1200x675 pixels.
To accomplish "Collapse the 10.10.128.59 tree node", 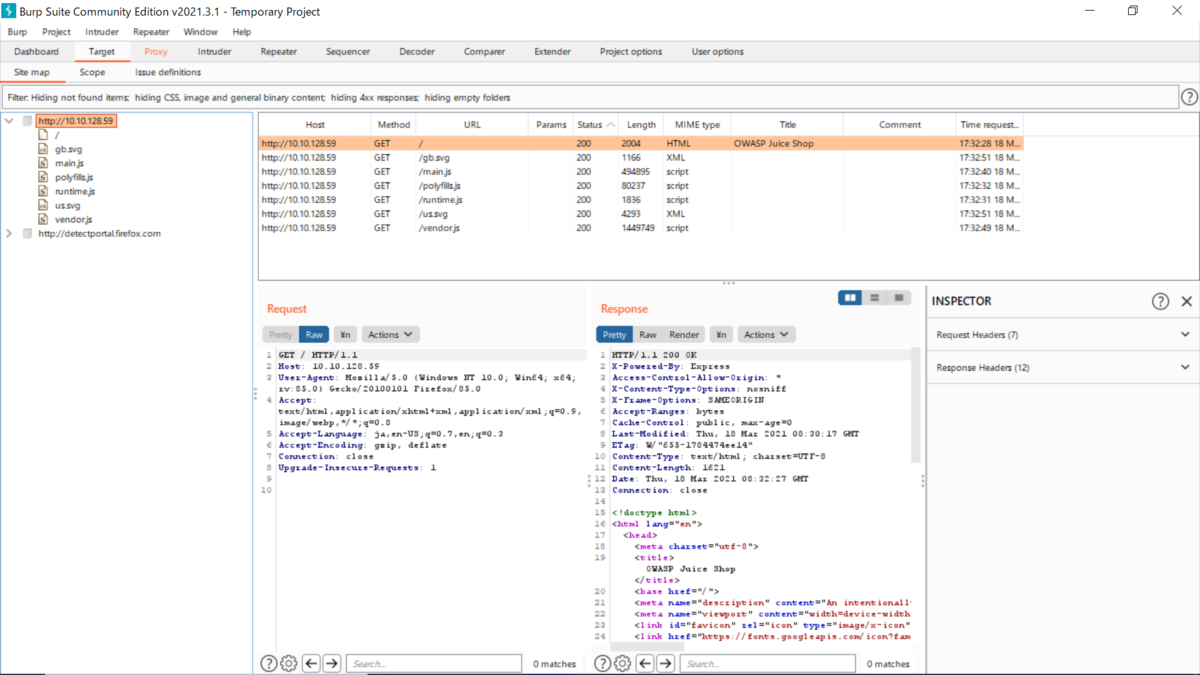I will [x=10, y=121].
